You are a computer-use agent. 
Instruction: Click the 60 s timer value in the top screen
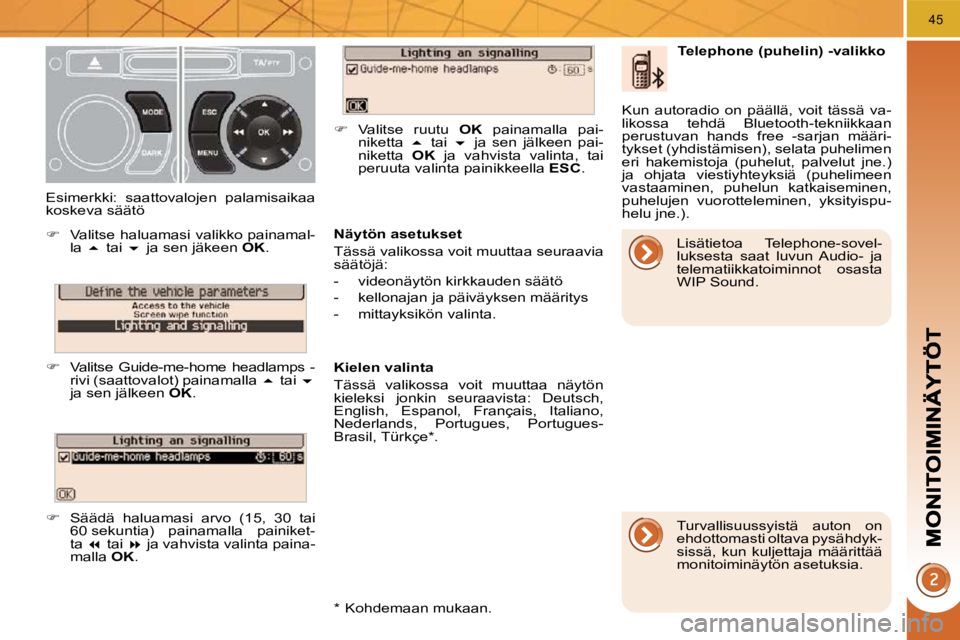[573, 70]
